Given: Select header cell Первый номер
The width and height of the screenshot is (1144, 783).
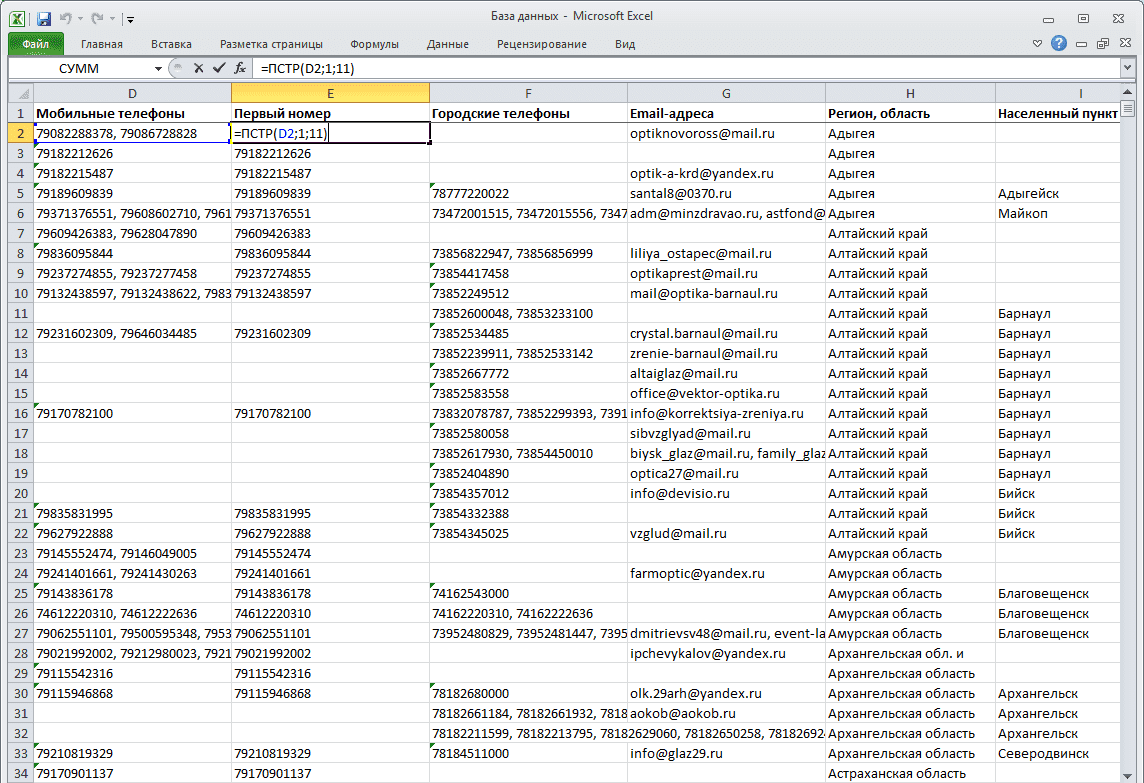Looking at the screenshot, I should (x=330, y=113).
